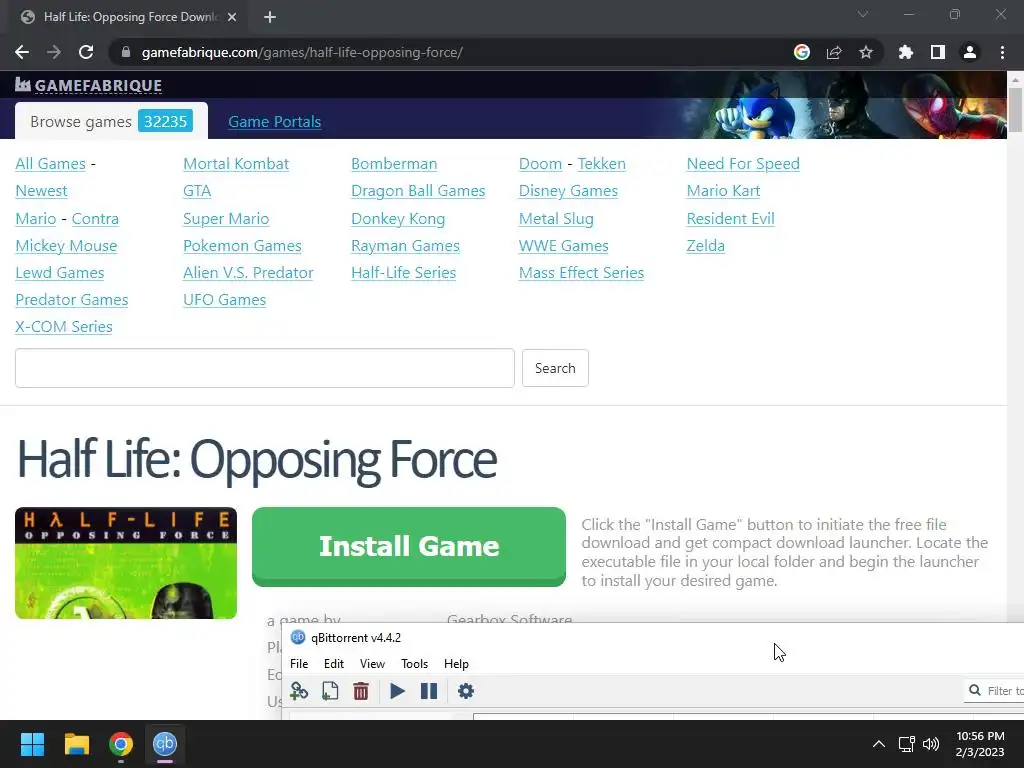
Task: Click the qBittorrent taskbar icon
Action: pyautogui.click(x=165, y=744)
